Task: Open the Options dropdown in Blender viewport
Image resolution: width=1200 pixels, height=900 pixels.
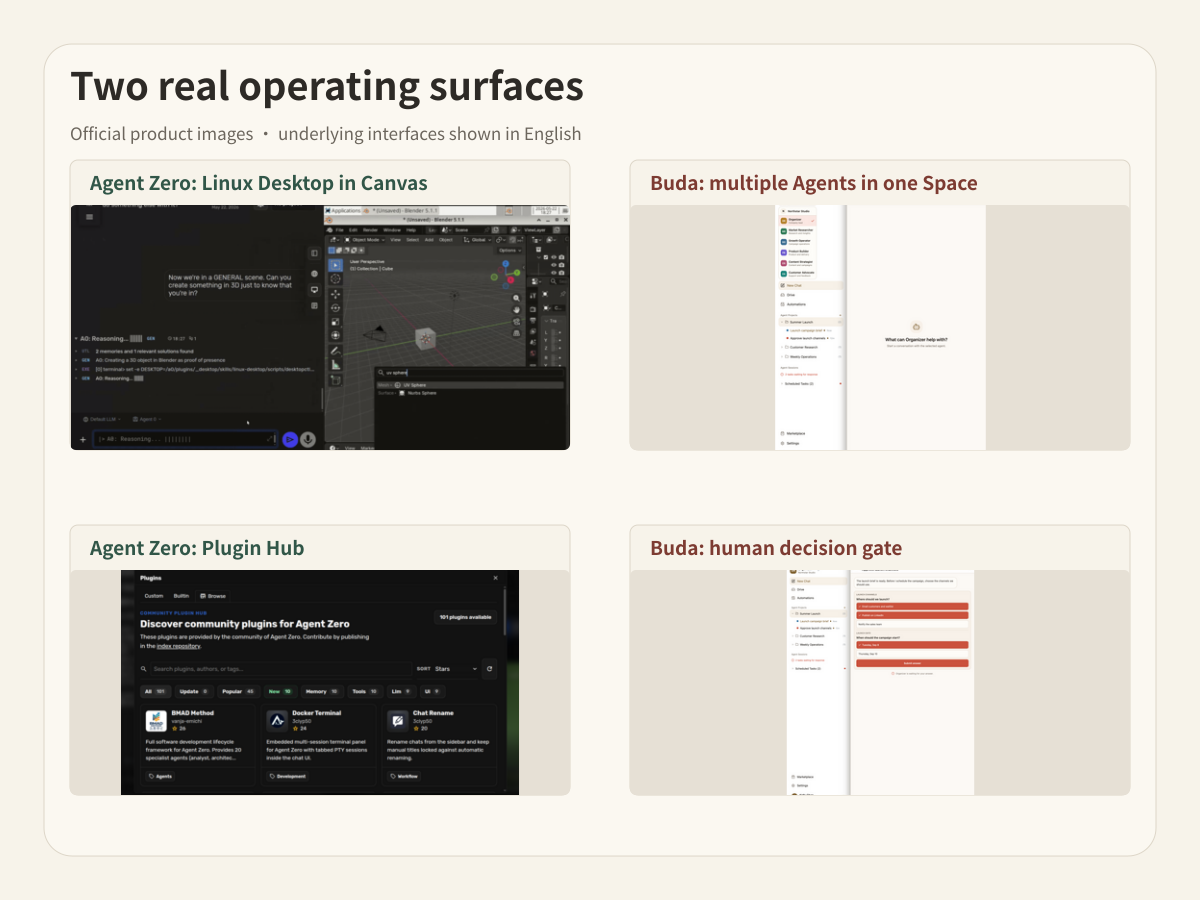Action: [x=510, y=250]
